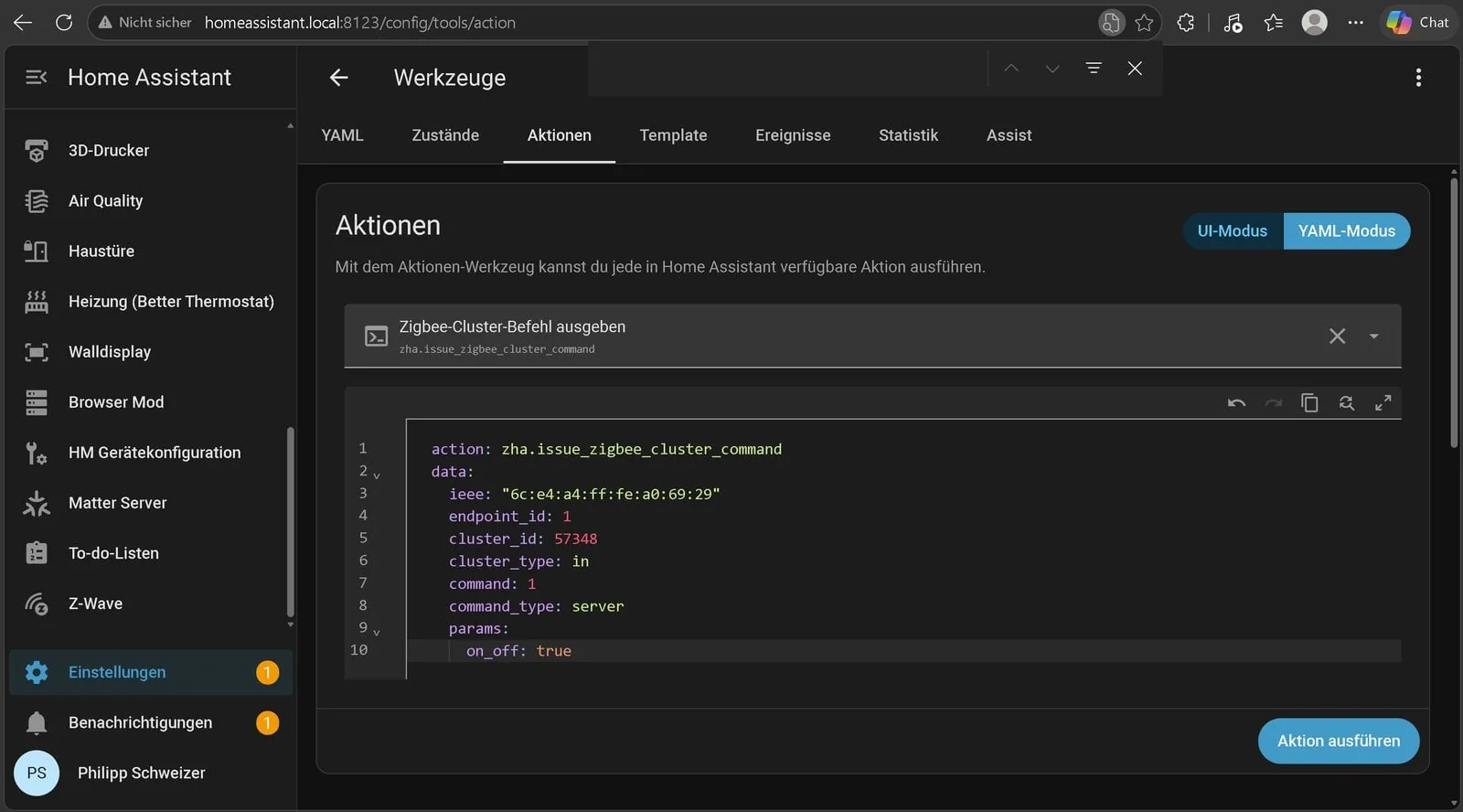Open Copilot Chat in browser
The height and width of the screenshot is (812, 1463).
(x=1417, y=22)
